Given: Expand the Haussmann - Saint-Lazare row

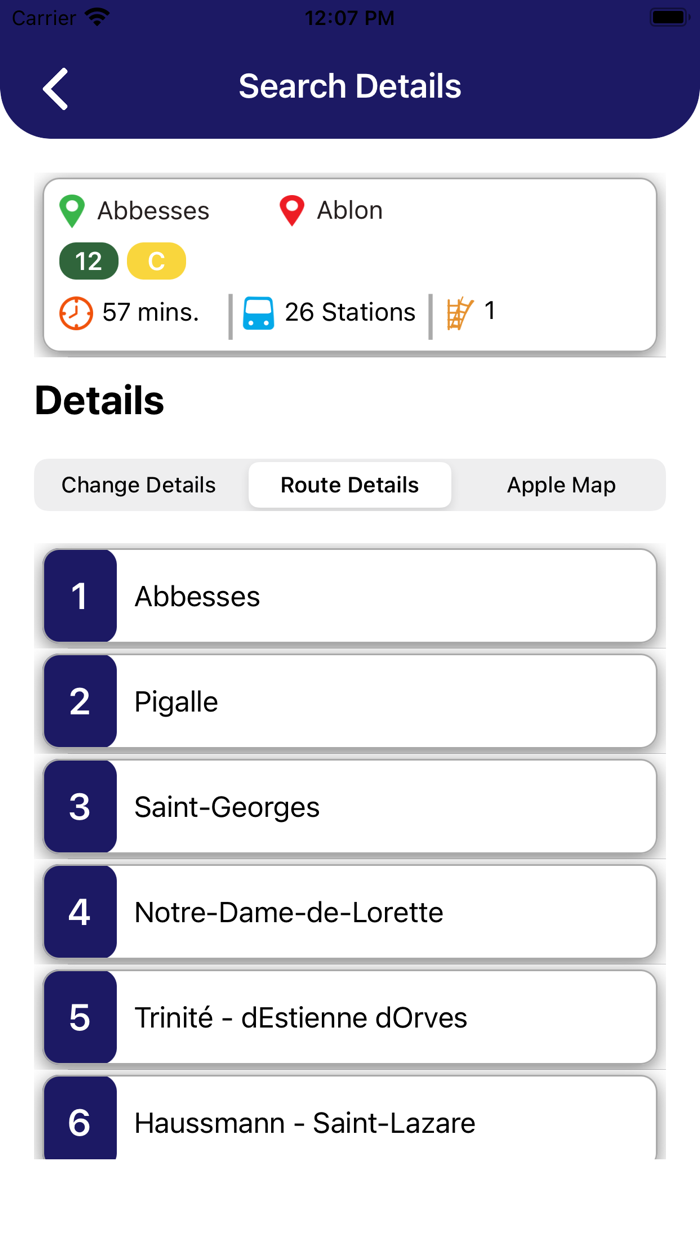Looking at the screenshot, I should point(350,1122).
